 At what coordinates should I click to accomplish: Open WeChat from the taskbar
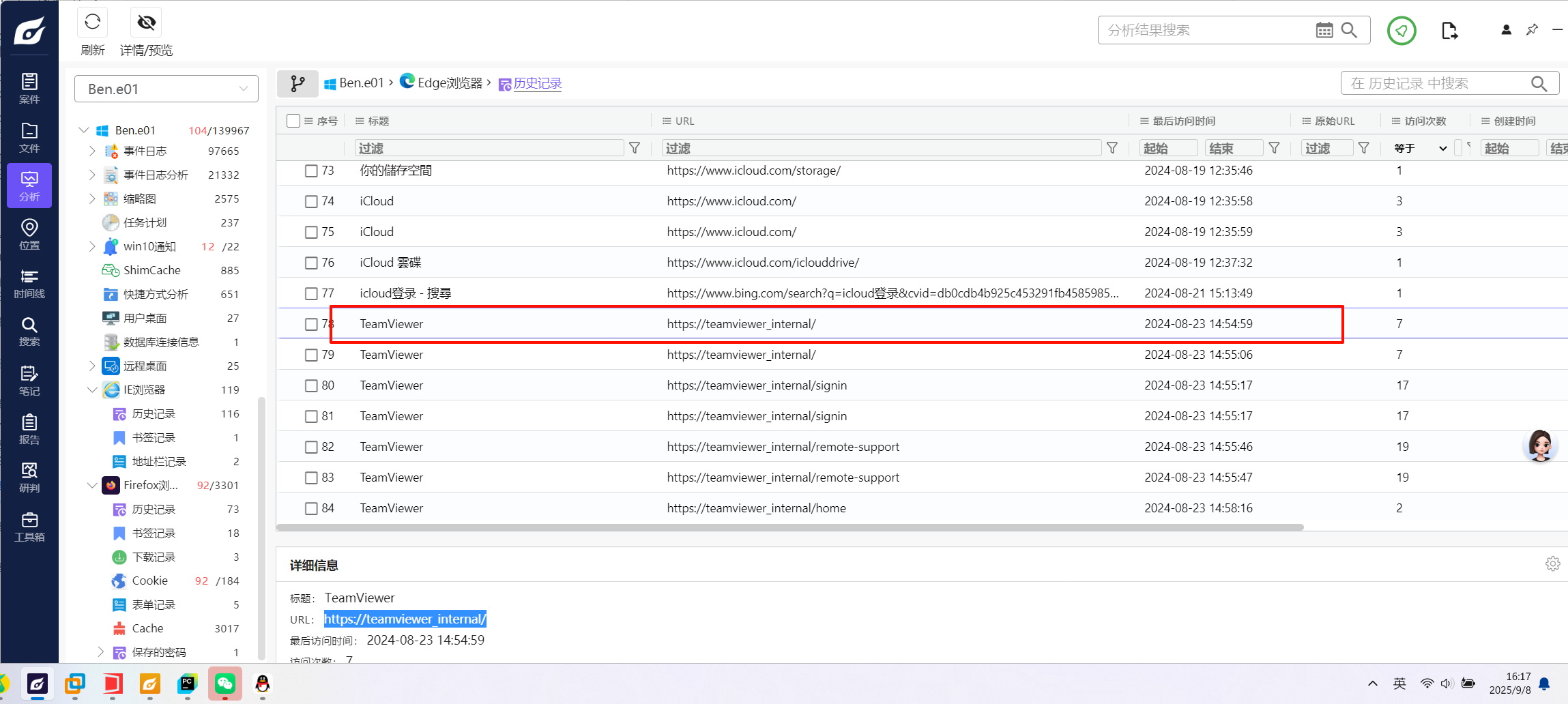click(225, 683)
